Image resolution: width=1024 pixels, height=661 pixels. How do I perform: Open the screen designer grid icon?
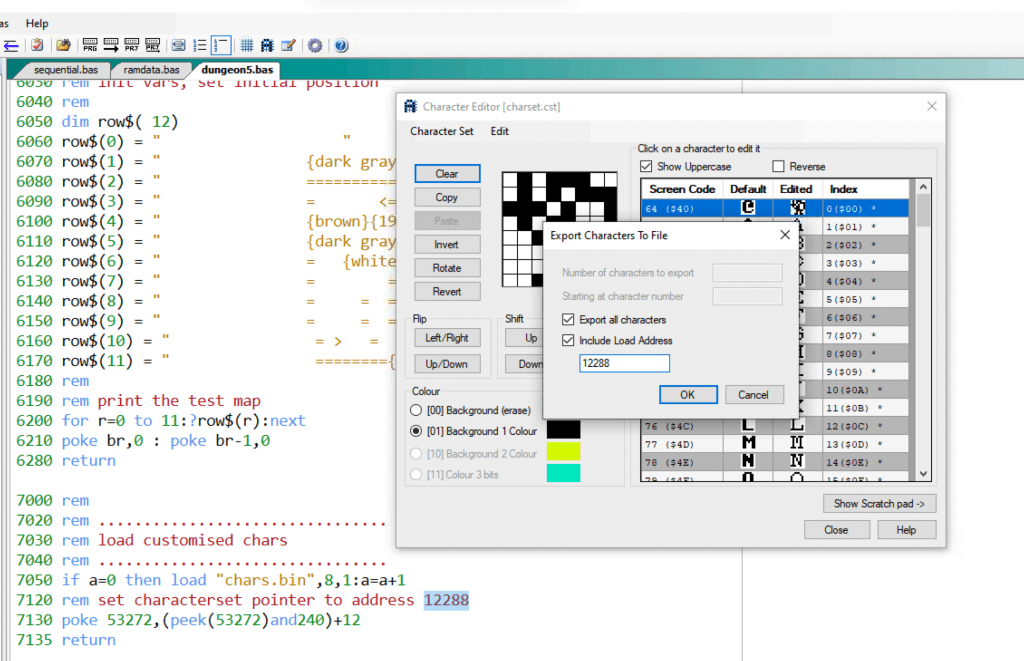(247, 45)
